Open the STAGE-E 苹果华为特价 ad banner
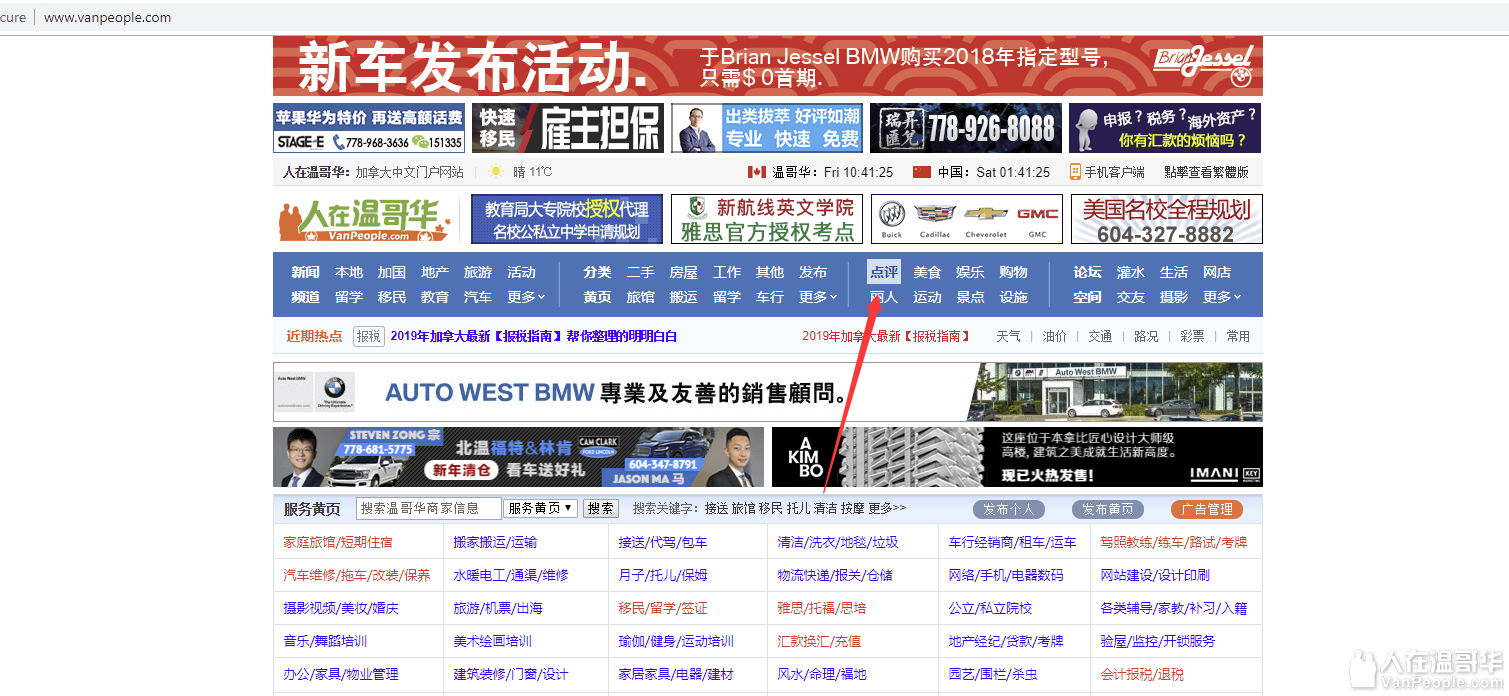This screenshot has width=1509, height=696. [x=369, y=128]
